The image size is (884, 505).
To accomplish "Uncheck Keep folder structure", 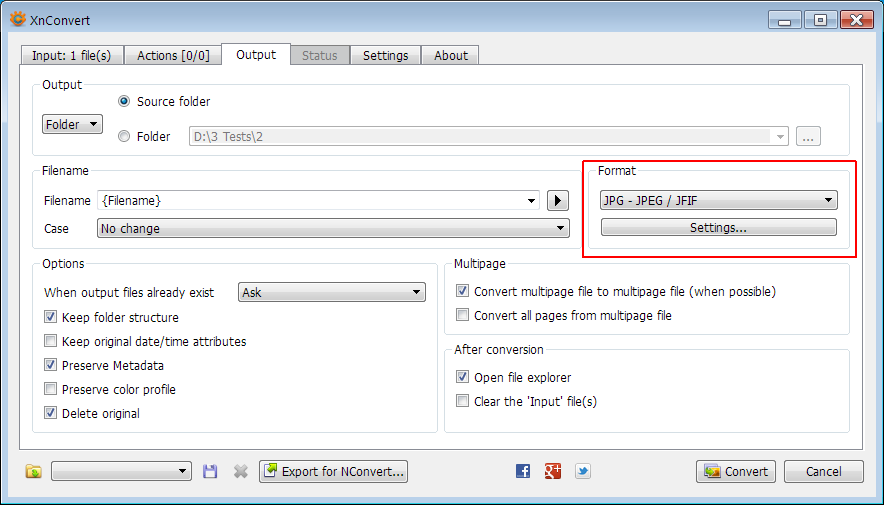I will tap(51, 317).
